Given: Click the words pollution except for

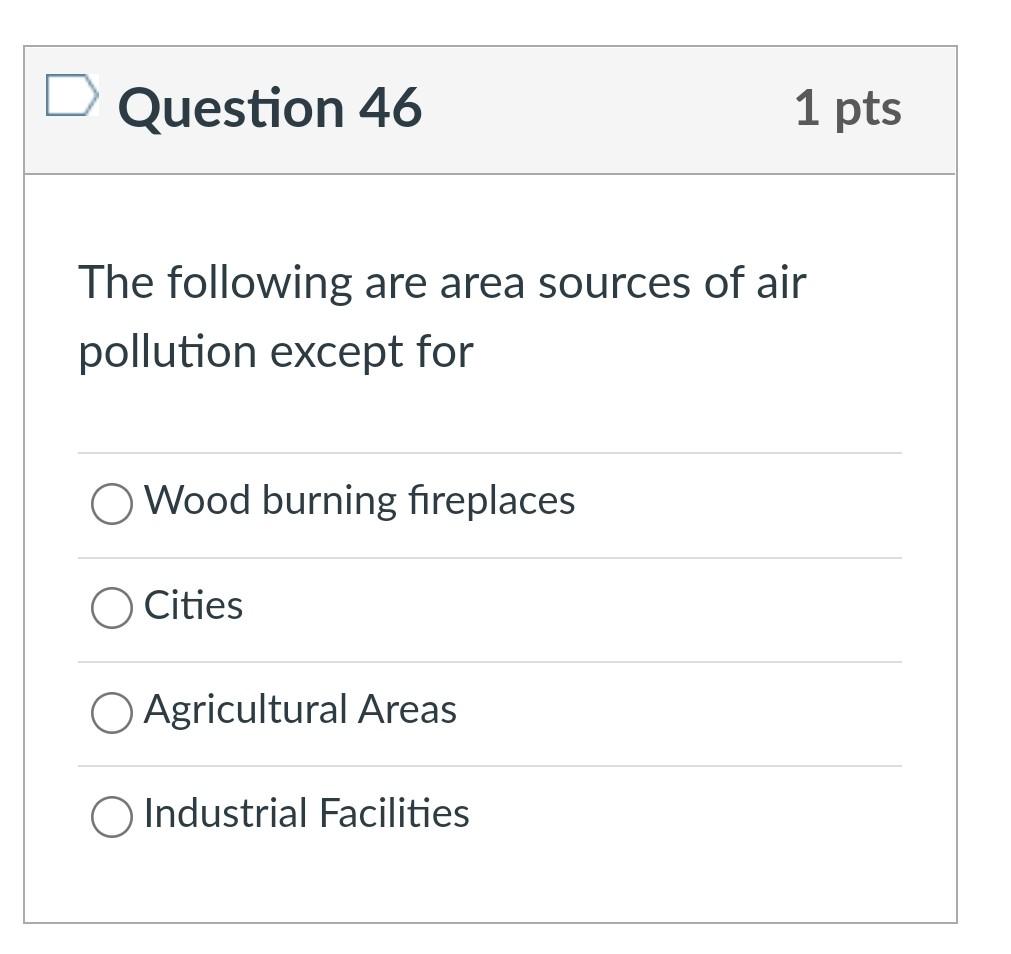Looking at the screenshot, I should (x=276, y=352).
